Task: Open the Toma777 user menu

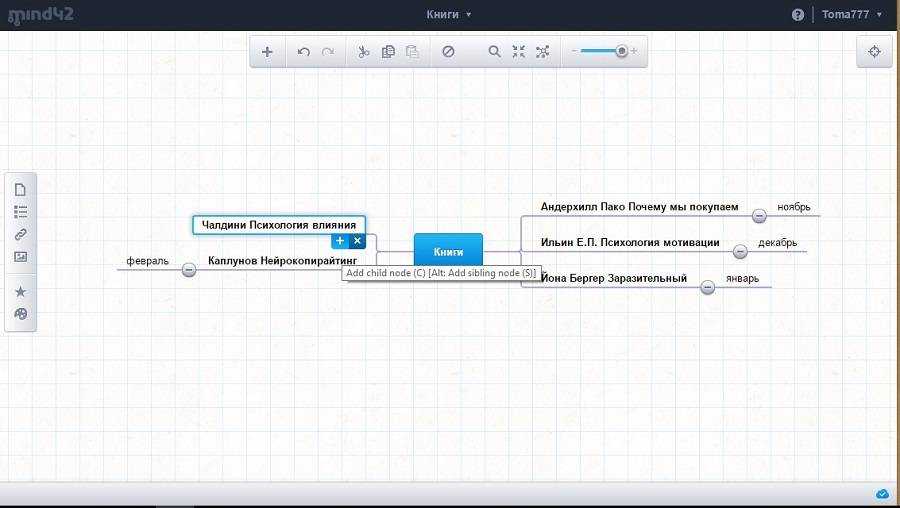Action: click(x=852, y=14)
